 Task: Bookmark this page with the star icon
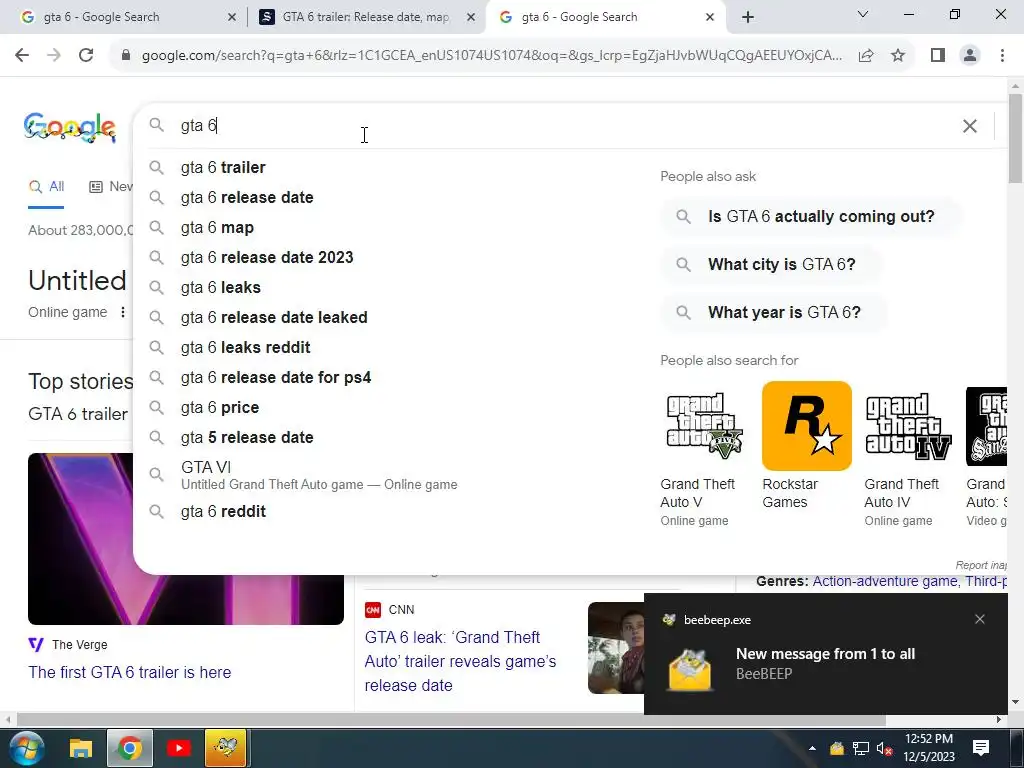tap(898, 56)
